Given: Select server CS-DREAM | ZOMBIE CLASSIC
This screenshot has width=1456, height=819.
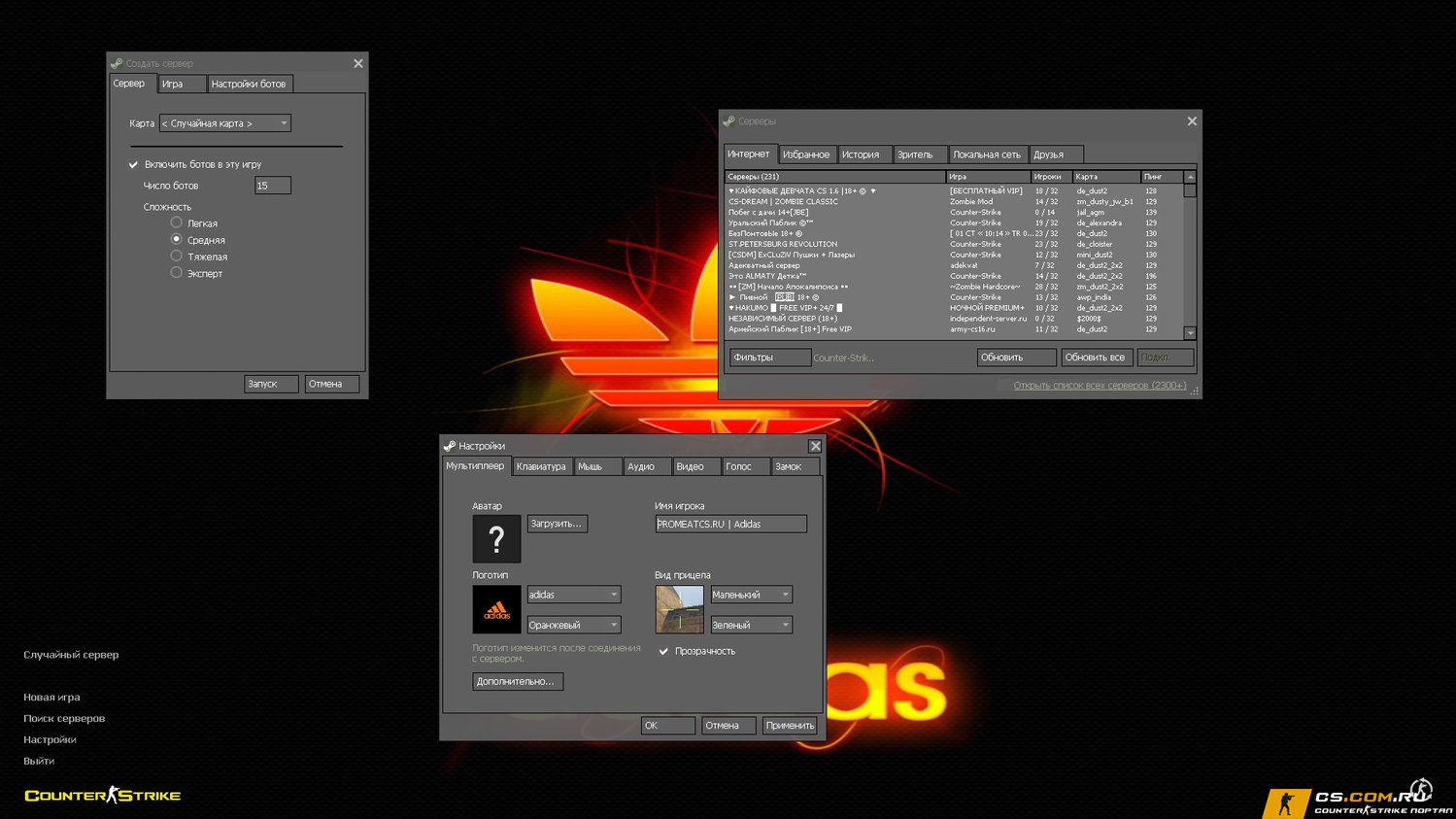Looking at the screenshot, I should point(954,201).
